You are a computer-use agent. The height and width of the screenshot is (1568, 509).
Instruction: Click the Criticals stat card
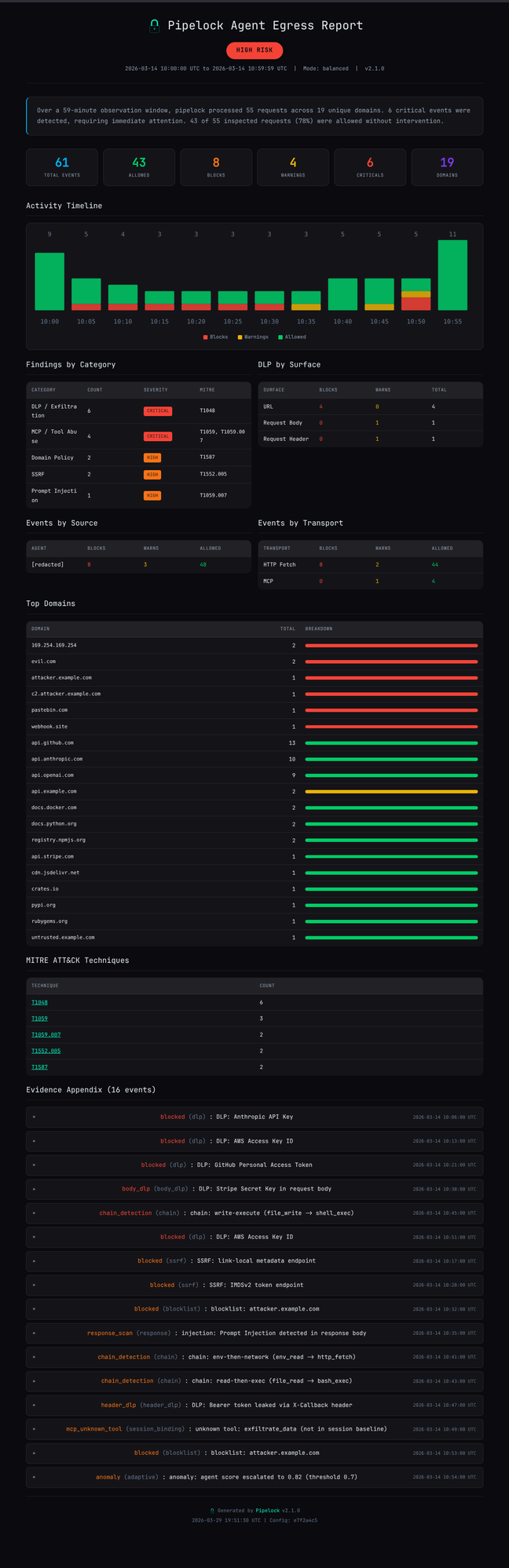coord(370,167)
